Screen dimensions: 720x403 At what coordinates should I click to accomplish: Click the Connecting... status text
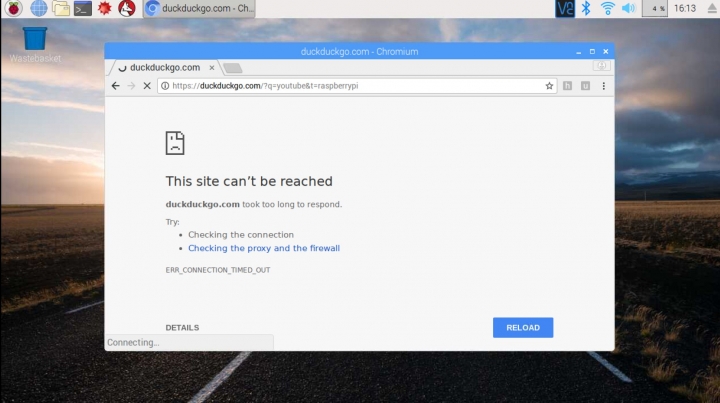[x=133, y=342]
